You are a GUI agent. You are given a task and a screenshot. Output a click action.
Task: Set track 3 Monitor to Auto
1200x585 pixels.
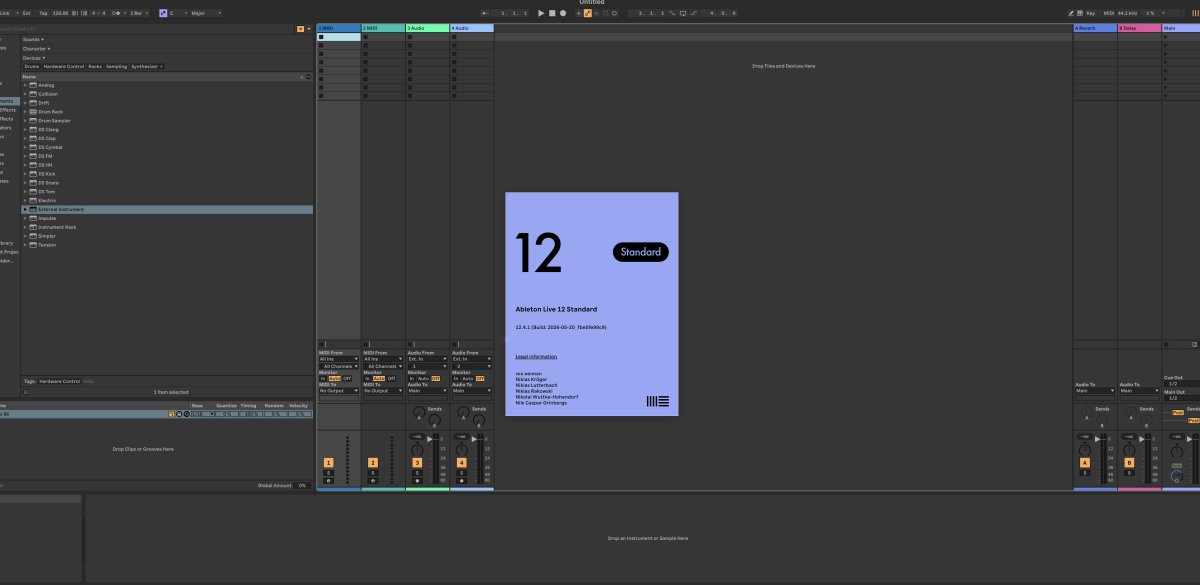(424, 378)
